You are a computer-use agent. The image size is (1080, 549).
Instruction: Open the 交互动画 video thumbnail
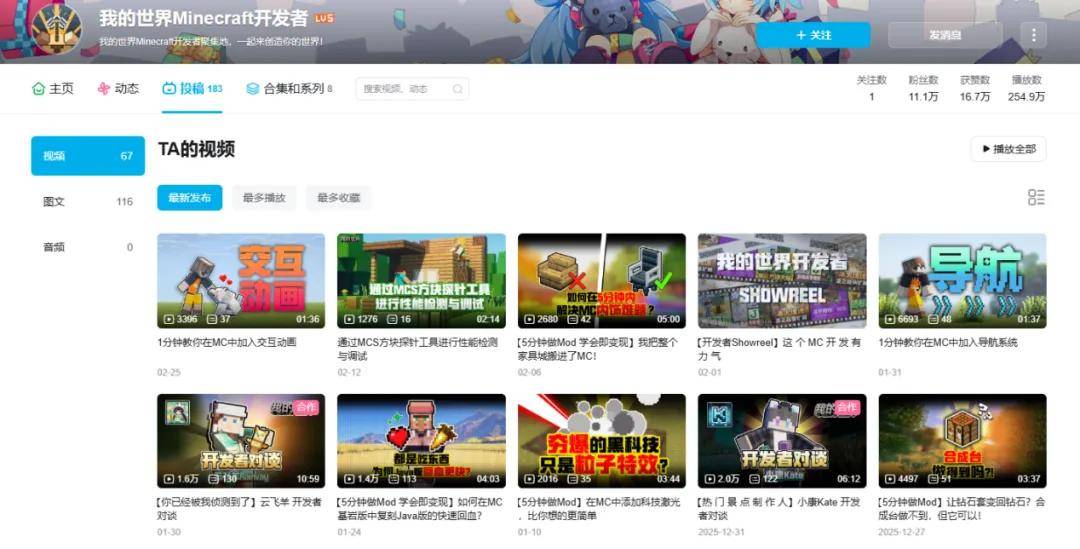[x=241, y=280]
